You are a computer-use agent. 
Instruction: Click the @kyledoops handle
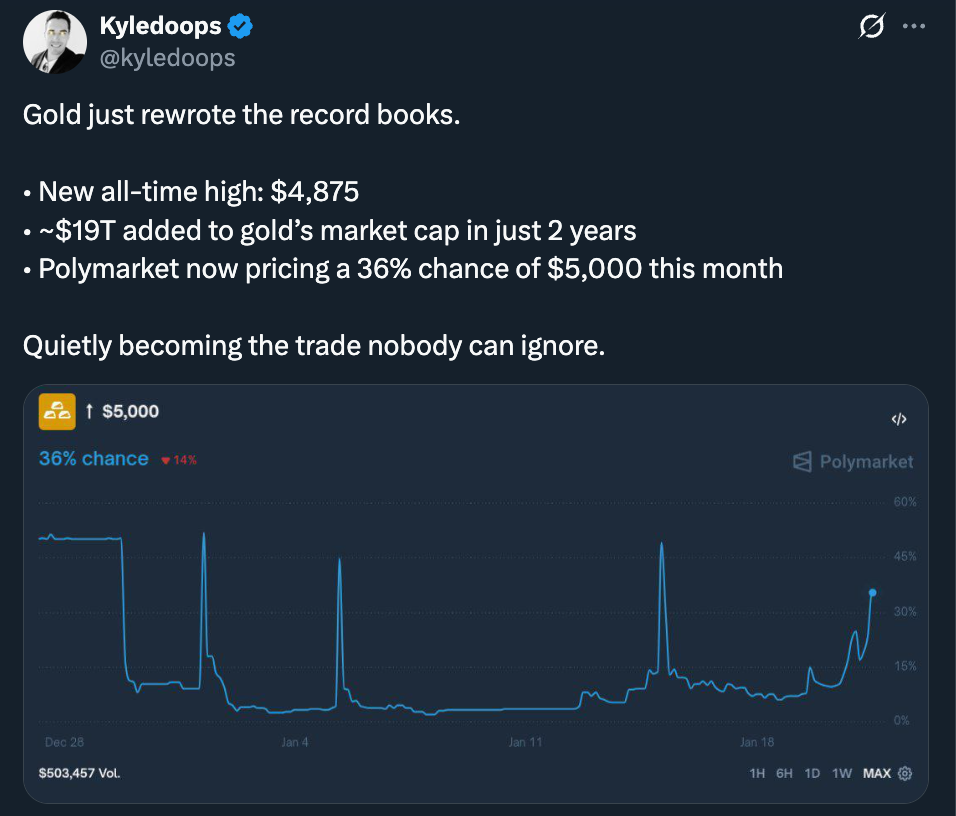(x=167, y=58)
